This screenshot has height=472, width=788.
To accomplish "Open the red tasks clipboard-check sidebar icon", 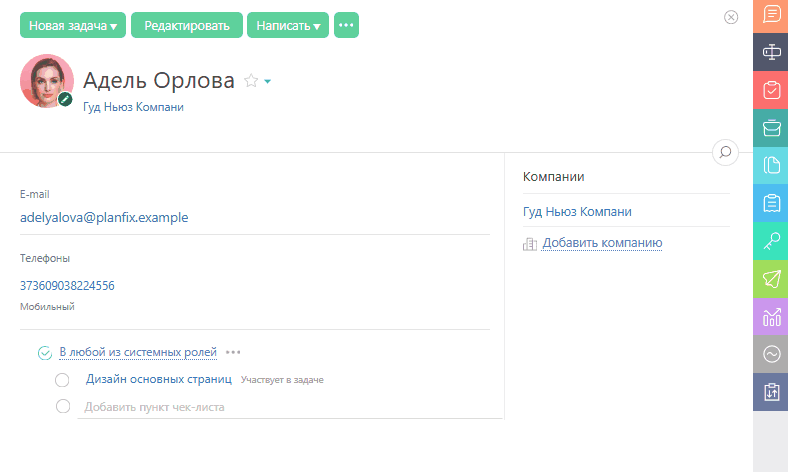I will click(x=770, y=90).
